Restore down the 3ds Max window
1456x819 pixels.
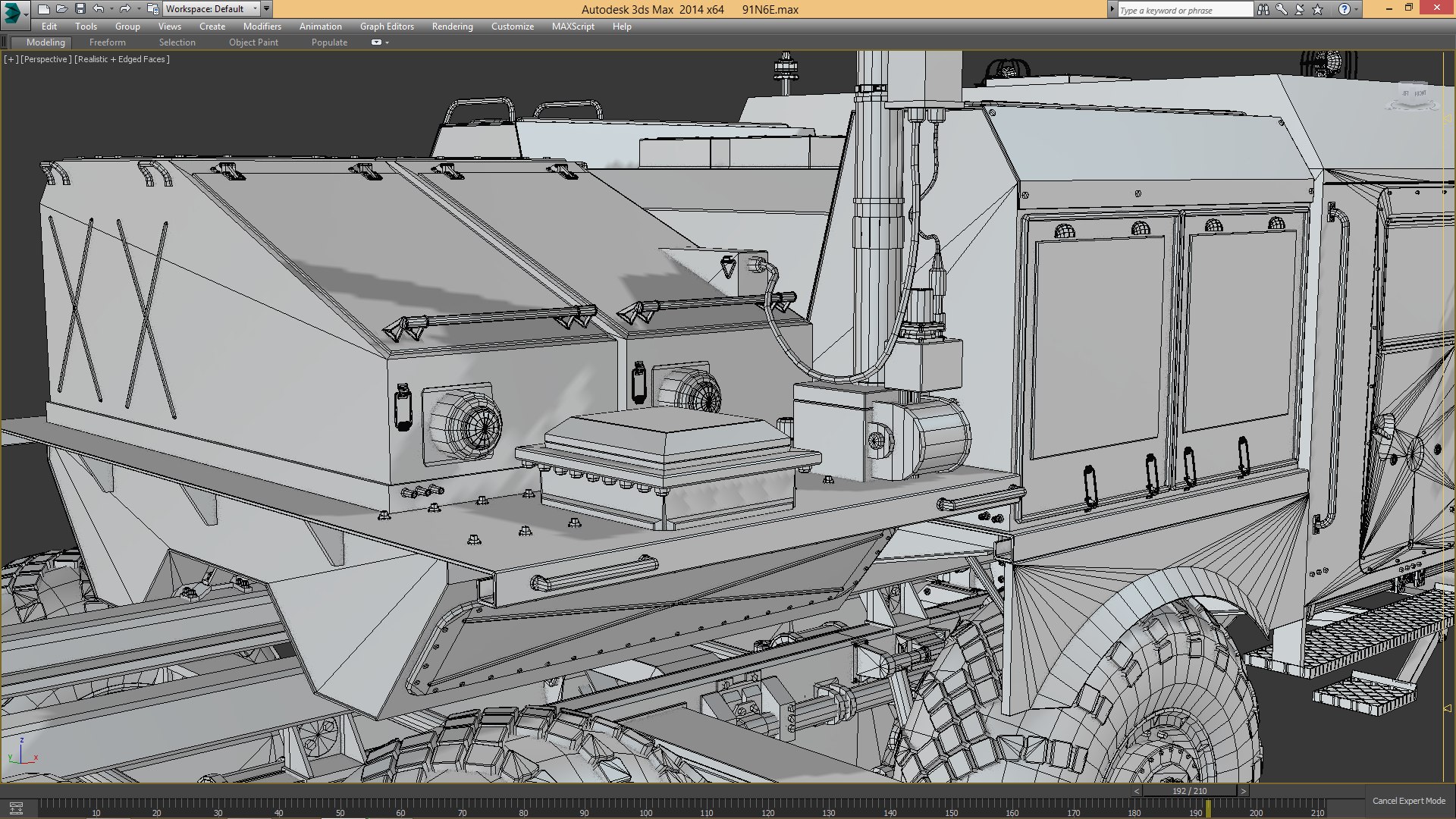1409,8
